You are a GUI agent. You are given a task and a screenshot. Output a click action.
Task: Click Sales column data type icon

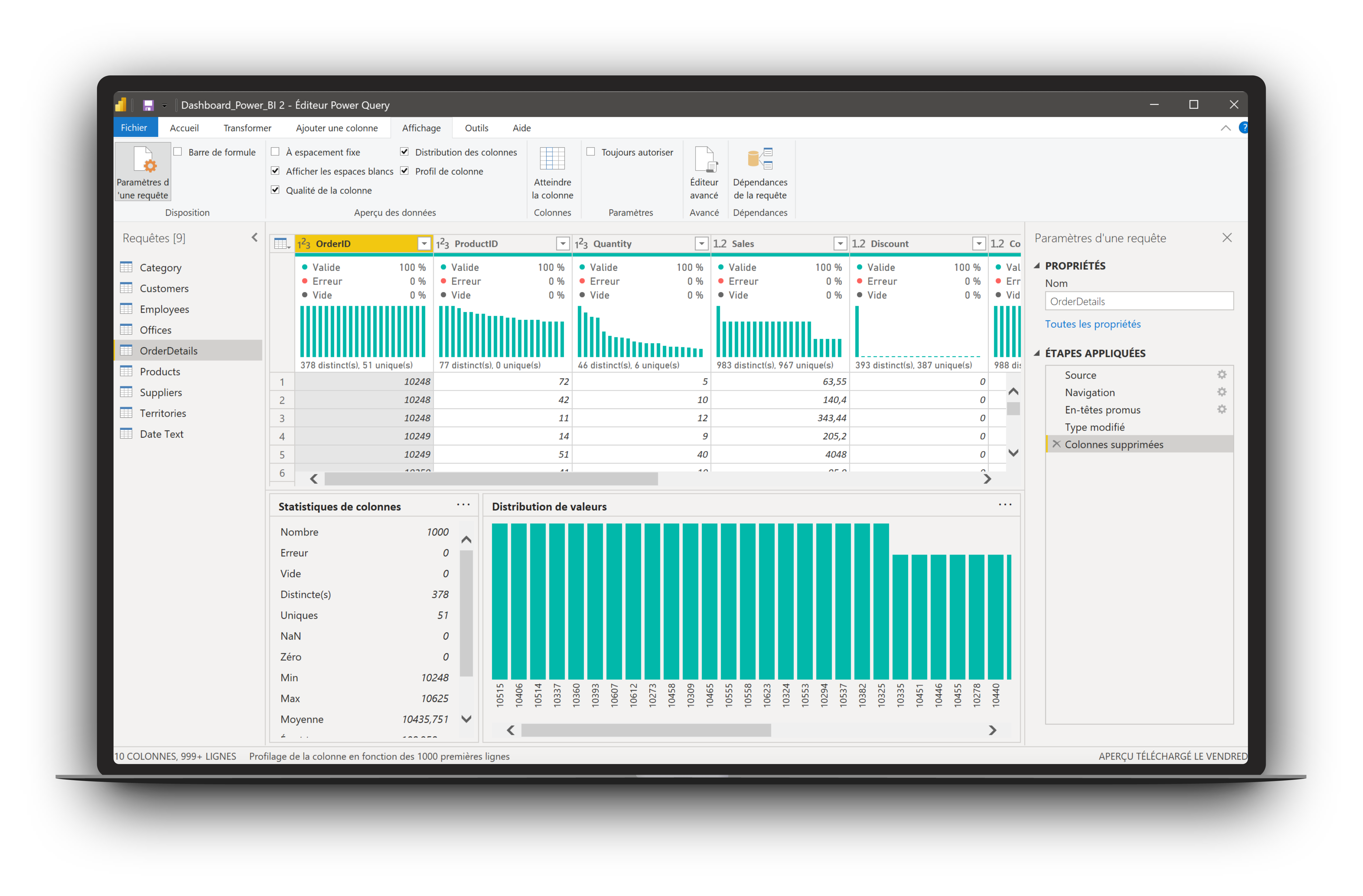coord(720,244)
